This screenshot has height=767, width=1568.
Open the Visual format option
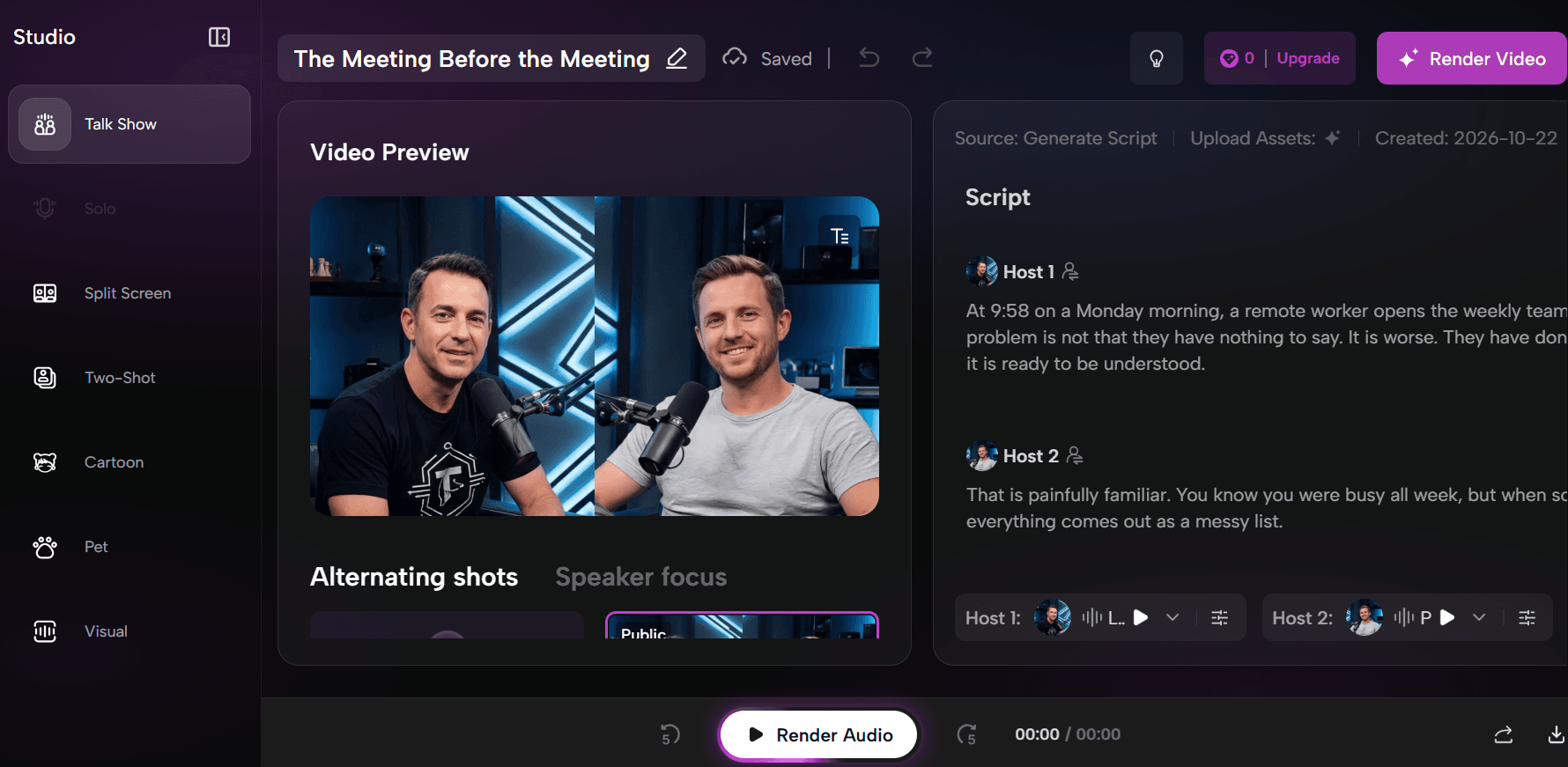(x=129, y=631)
